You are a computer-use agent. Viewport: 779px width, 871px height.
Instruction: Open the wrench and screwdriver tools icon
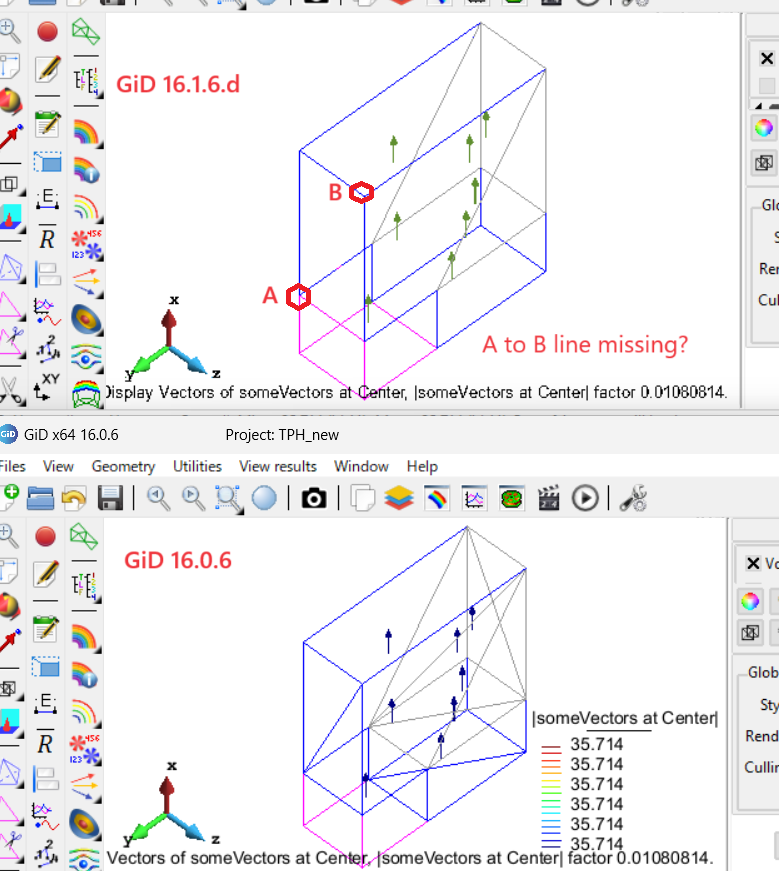click(632, 497)
